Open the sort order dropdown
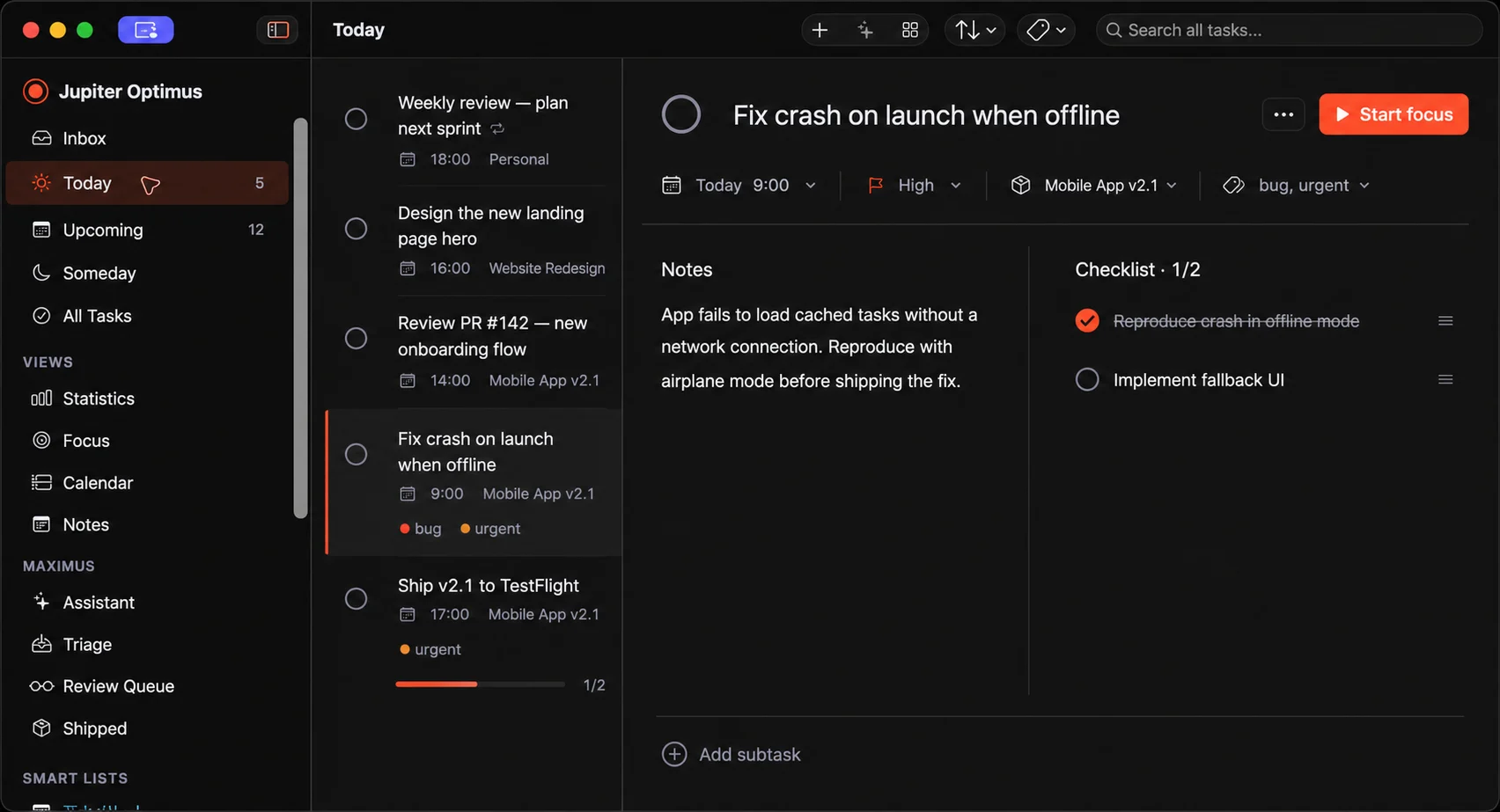1500x812 pixels. point(975,30)
